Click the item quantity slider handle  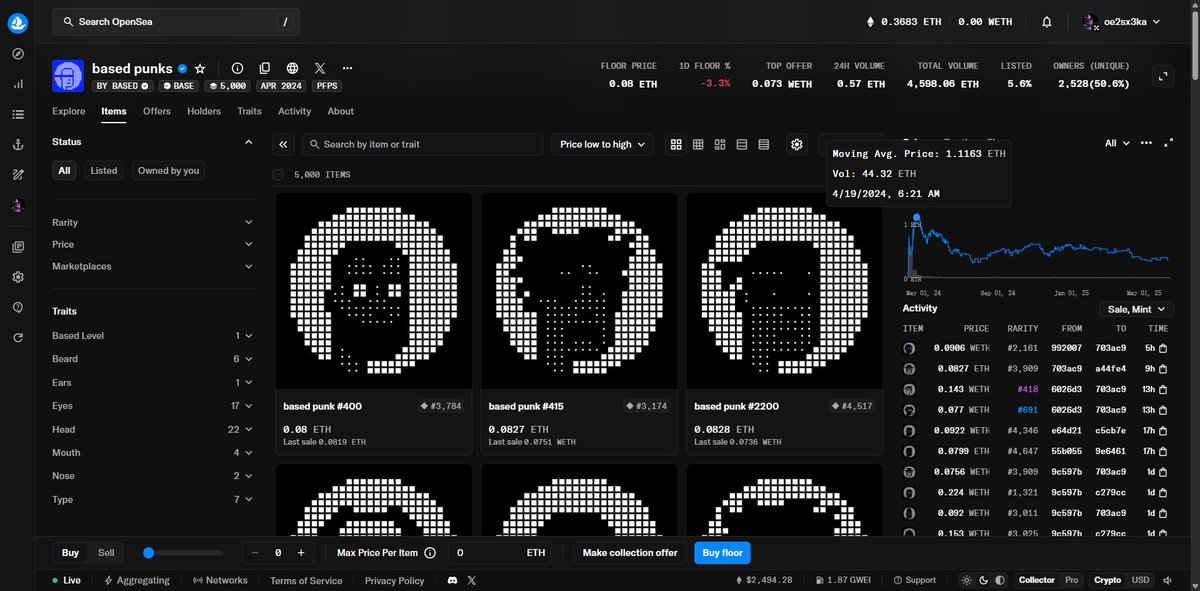148,553
